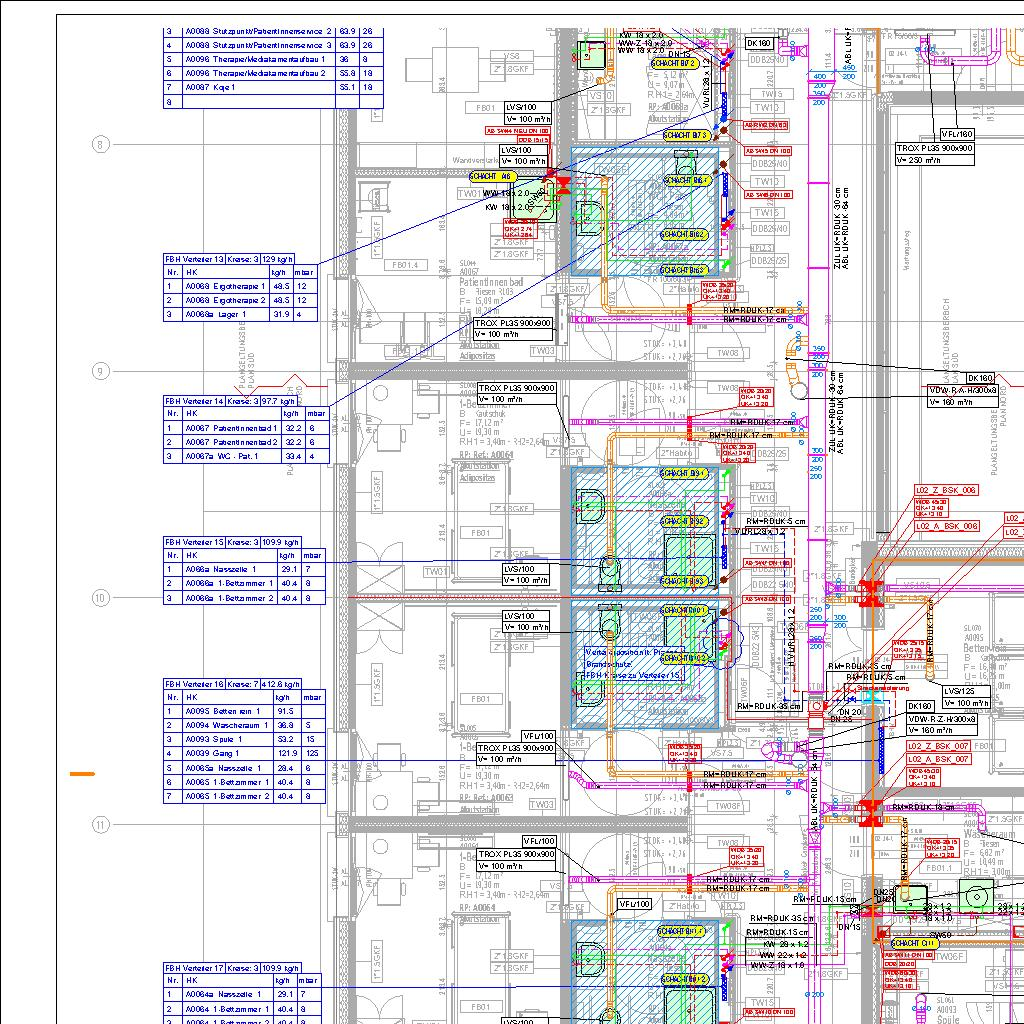The height and width of the screenshot is (1024, 1024).
Task: Click the red L02_A_BSK_006 tag
Action: click(x=946, y=526)
